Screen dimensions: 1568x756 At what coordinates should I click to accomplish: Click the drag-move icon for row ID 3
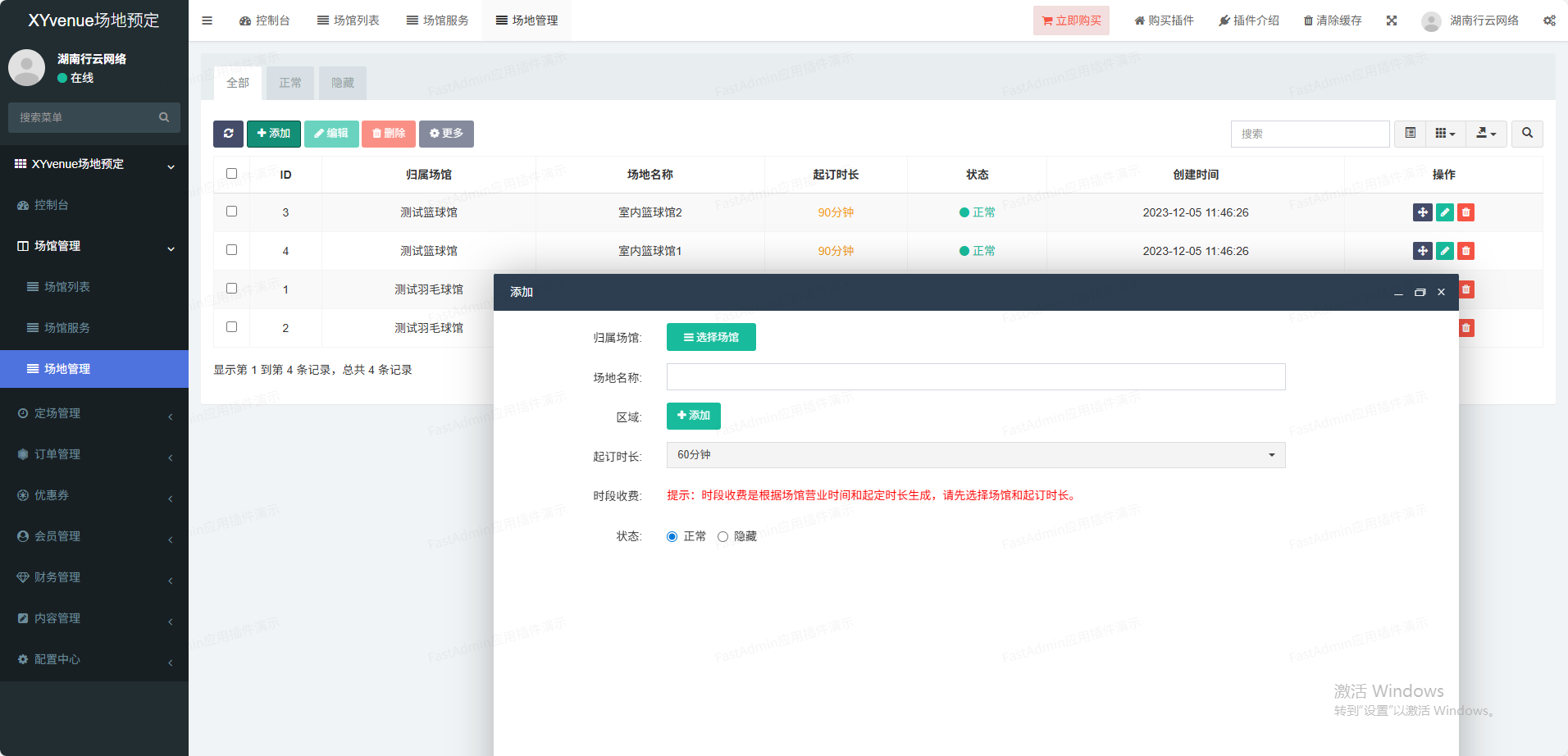pos(1422,212)
